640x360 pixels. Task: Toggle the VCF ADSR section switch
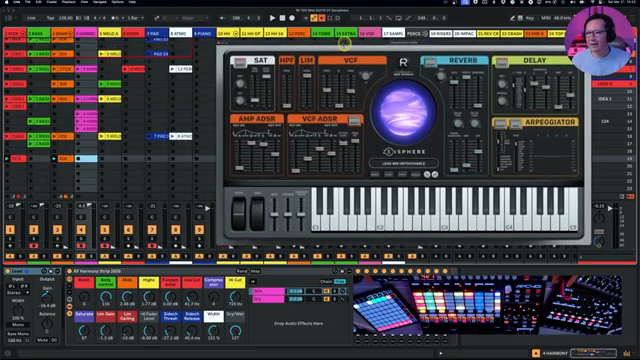[x=354, y=120]
